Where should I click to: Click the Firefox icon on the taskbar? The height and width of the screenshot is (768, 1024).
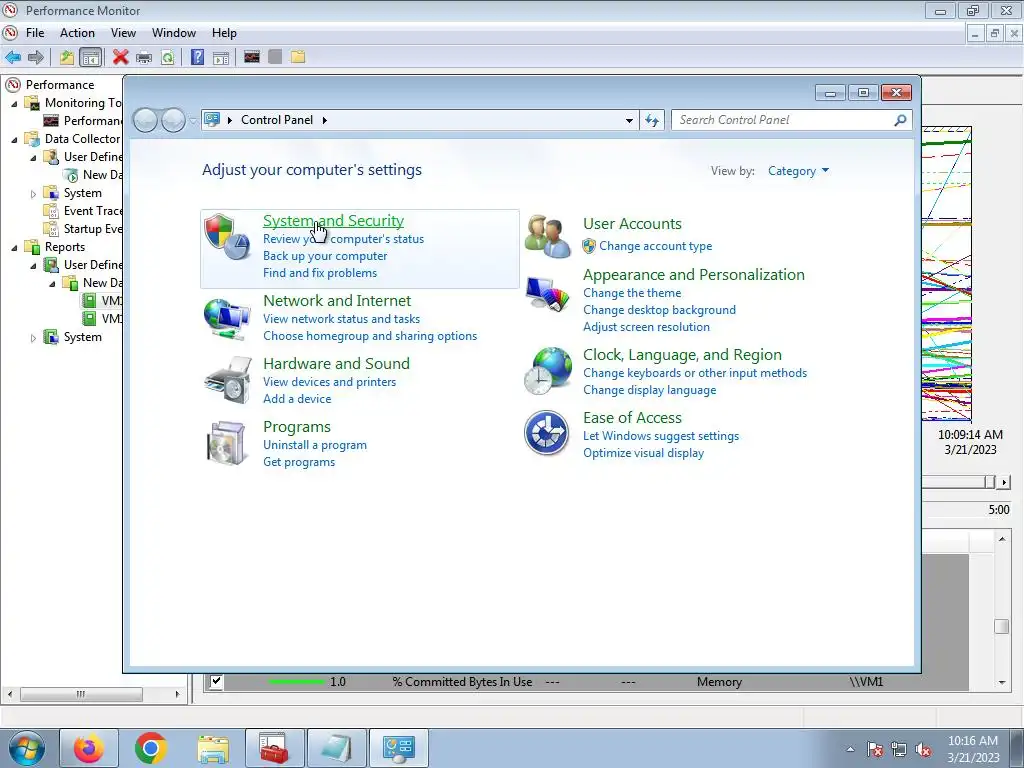(89, 748)
